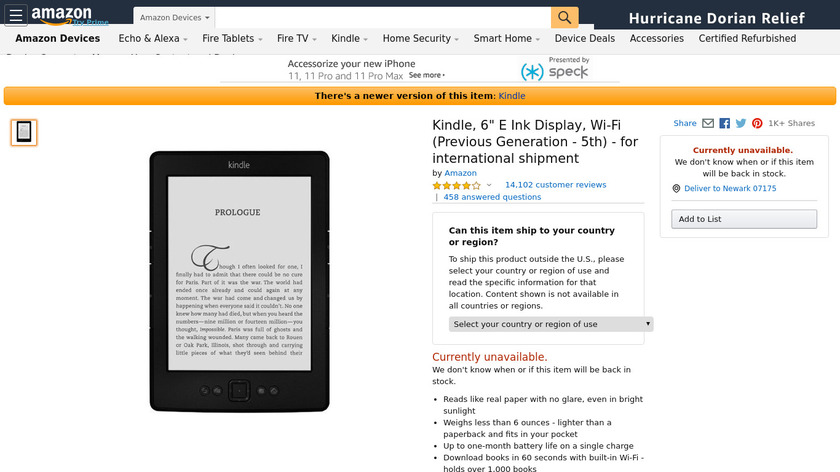Share on Twitter icon
The image size is (840, 472).
coord(741,123)
